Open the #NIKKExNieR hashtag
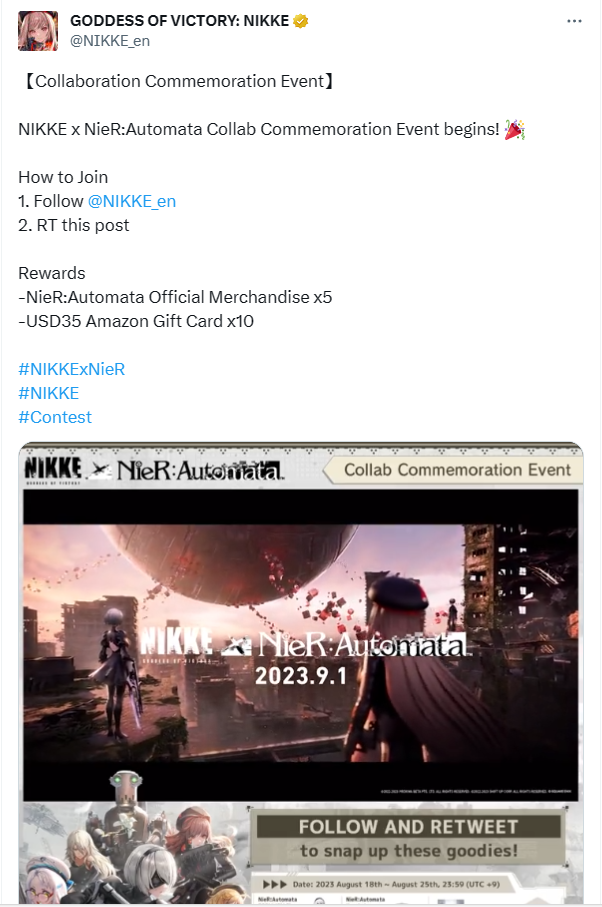The image size is (602, 907). point(72,369)
